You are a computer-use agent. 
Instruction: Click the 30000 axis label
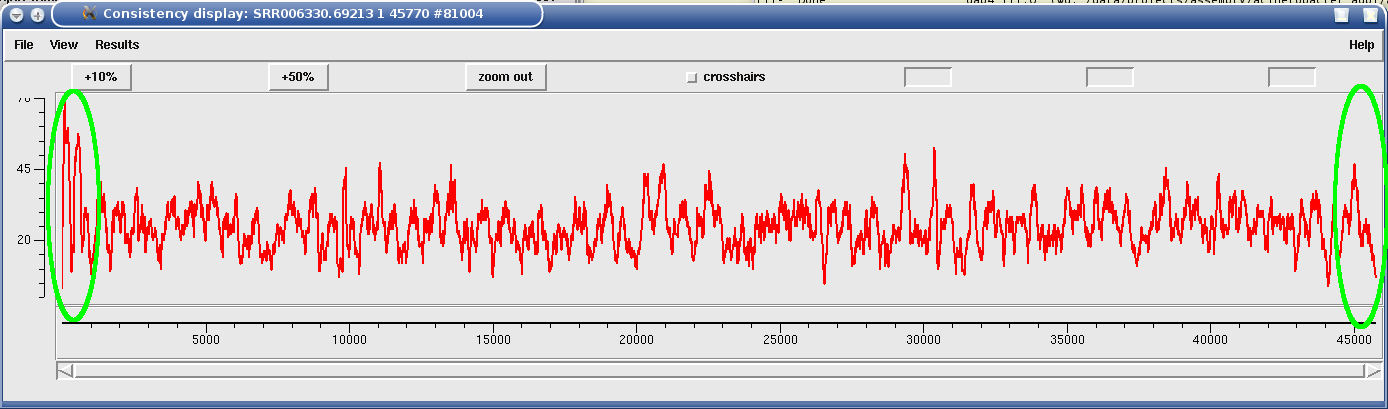[923, 341]
